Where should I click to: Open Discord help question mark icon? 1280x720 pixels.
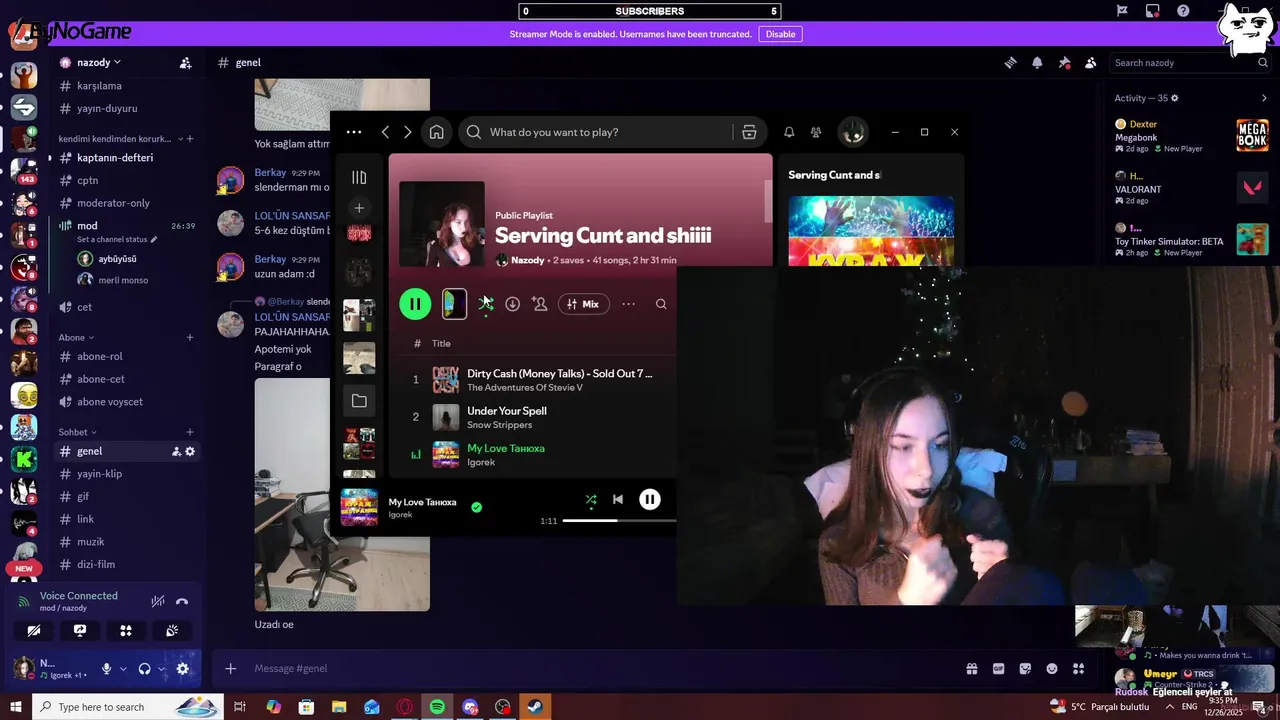point(1183,11)
